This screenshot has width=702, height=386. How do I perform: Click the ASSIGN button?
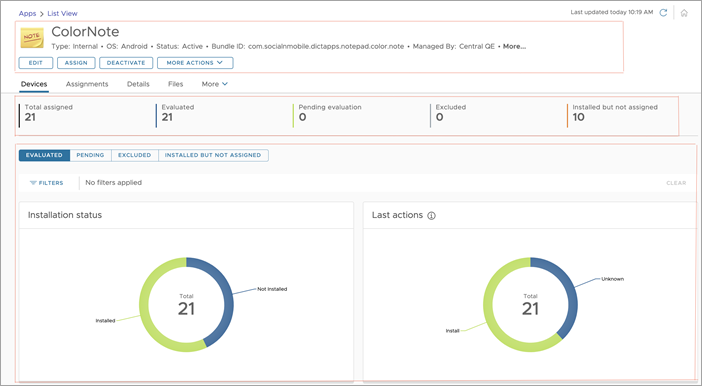point(76,63)
